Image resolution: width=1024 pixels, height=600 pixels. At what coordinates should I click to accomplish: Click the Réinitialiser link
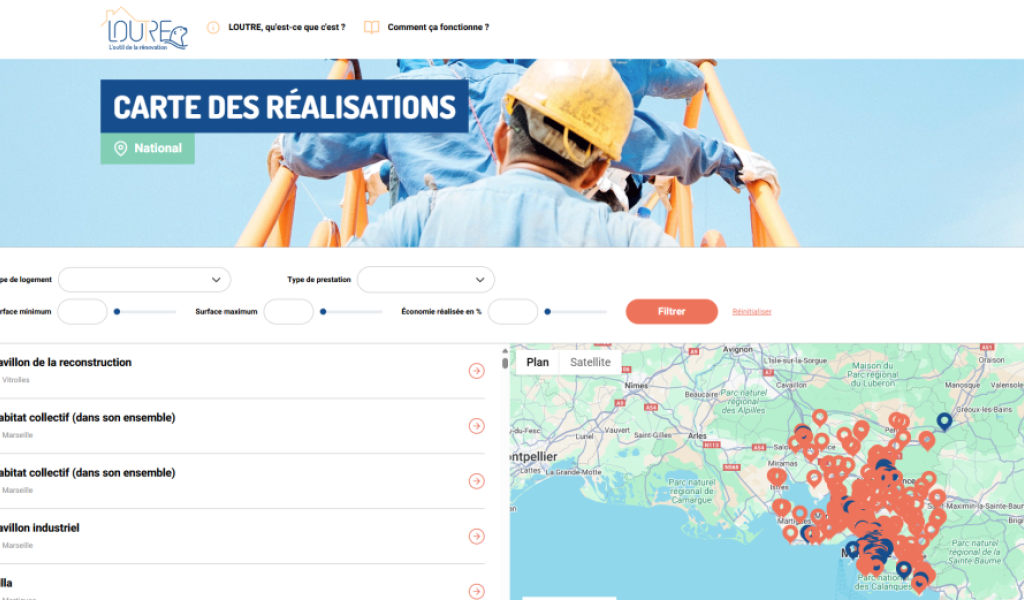(x=752, y=312)
